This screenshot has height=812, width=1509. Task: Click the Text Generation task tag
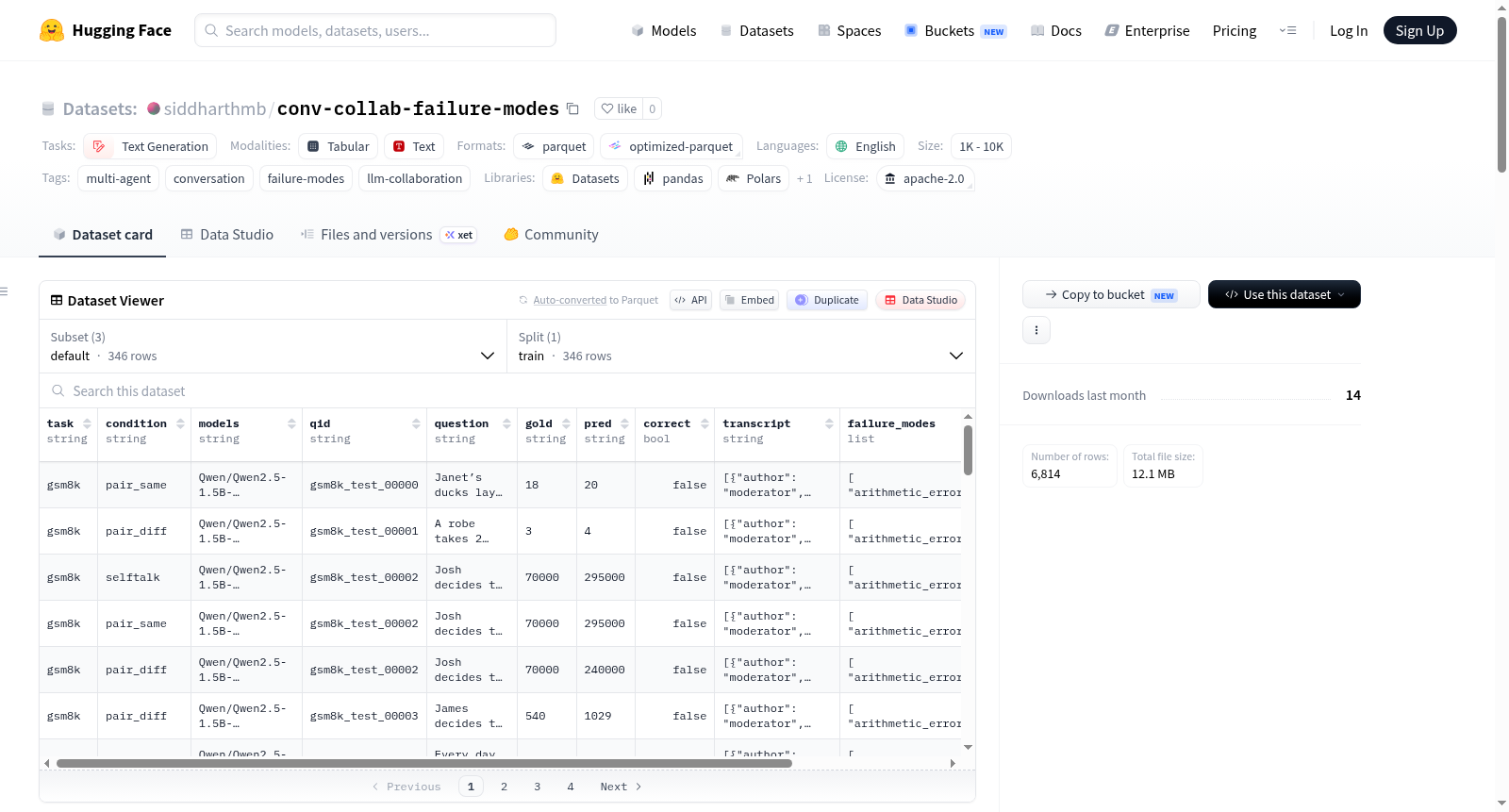150,146
